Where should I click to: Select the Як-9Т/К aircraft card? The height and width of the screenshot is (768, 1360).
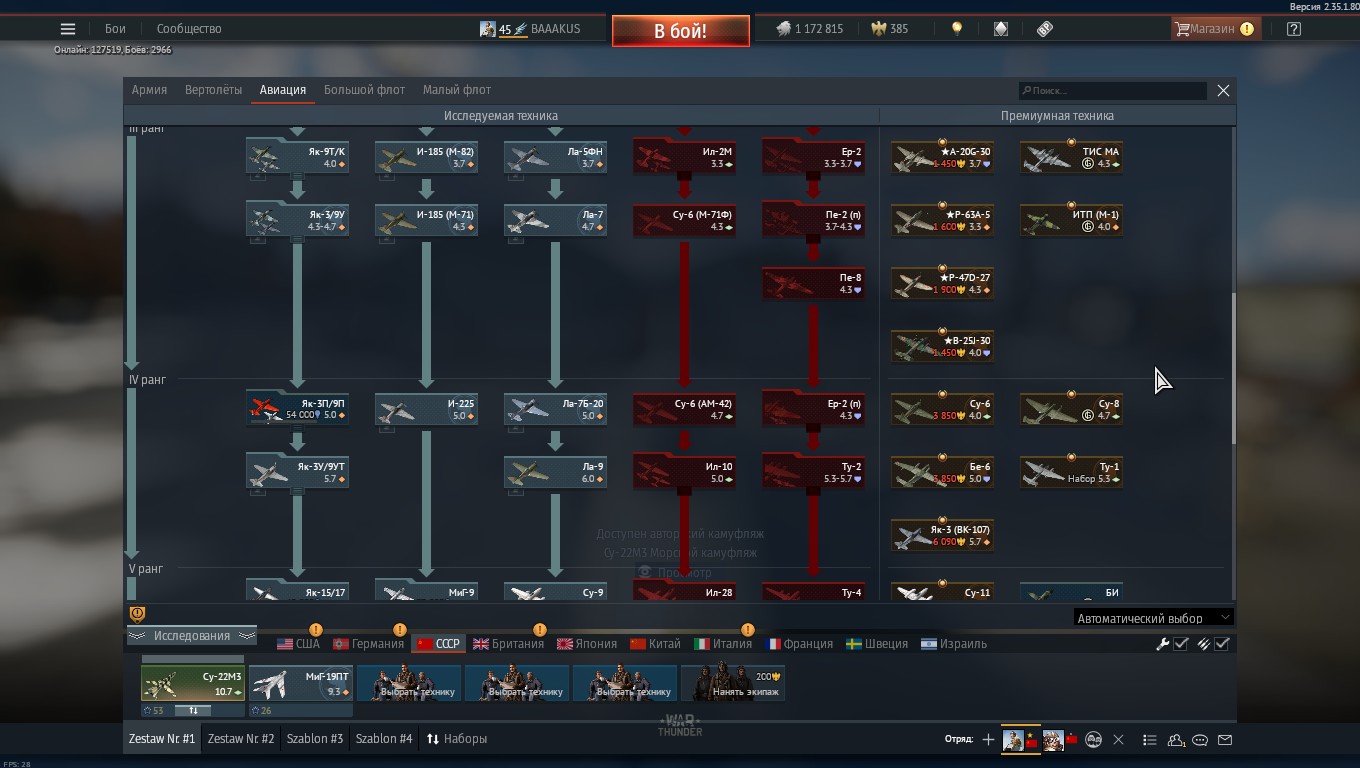pyautogui.click(x=297, y=157)
